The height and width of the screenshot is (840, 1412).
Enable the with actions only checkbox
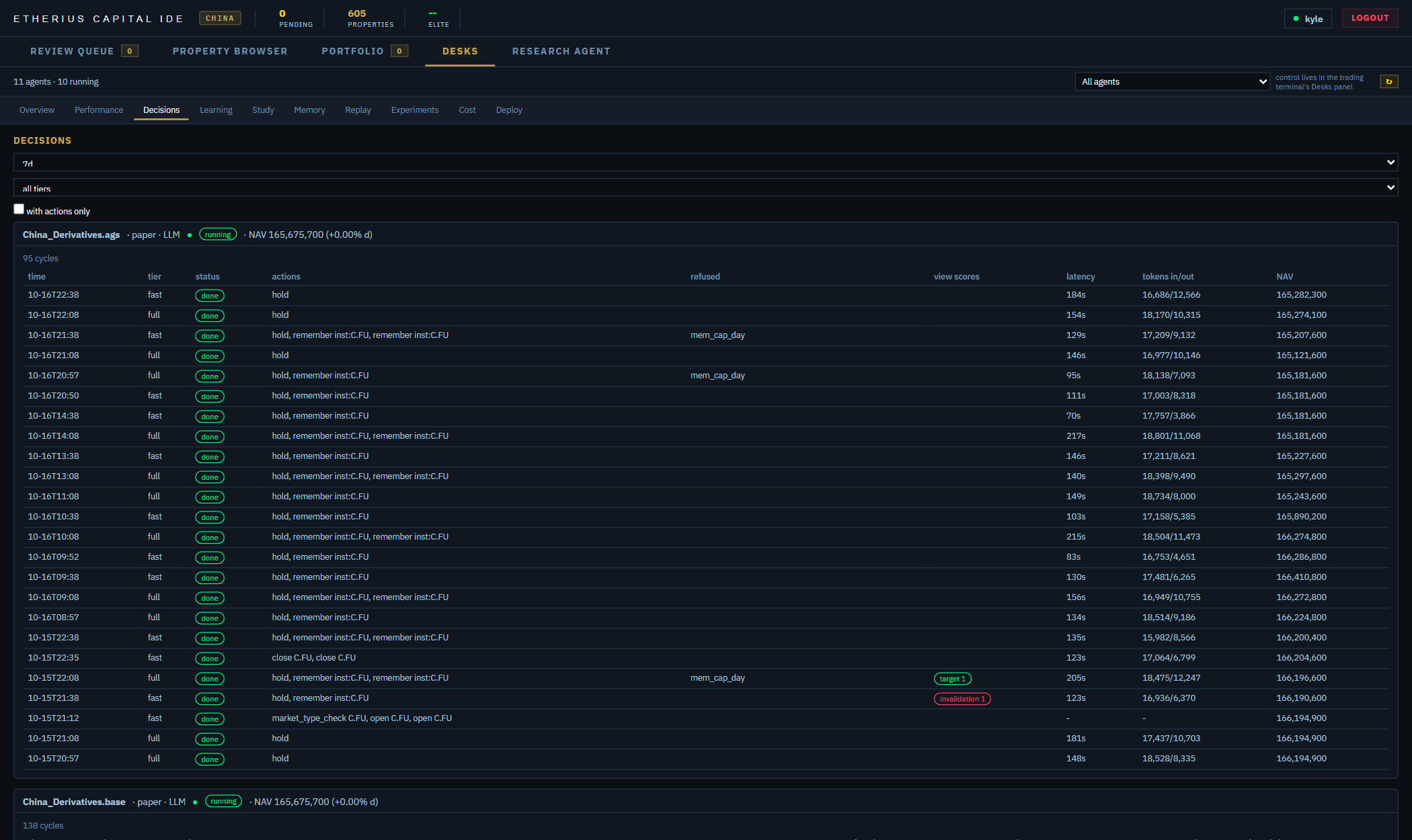tap(19, 209)
